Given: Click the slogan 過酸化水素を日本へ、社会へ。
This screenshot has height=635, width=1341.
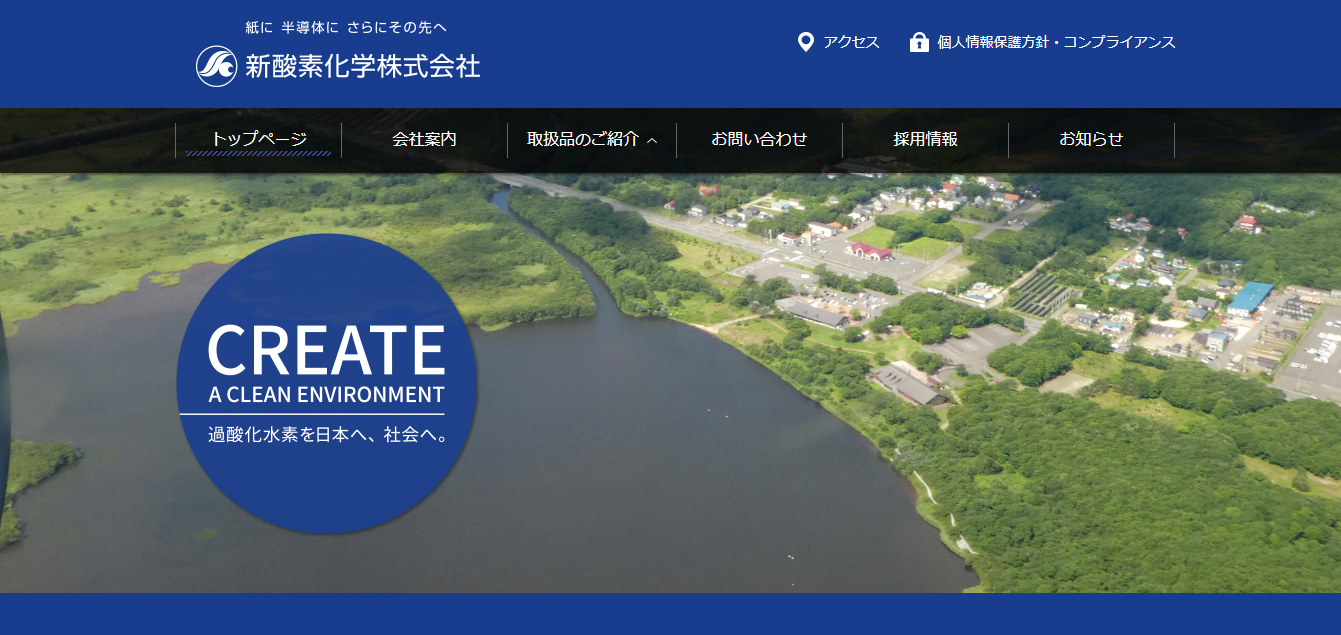Looking at the screenshot, I should click(x=326, y=435).
